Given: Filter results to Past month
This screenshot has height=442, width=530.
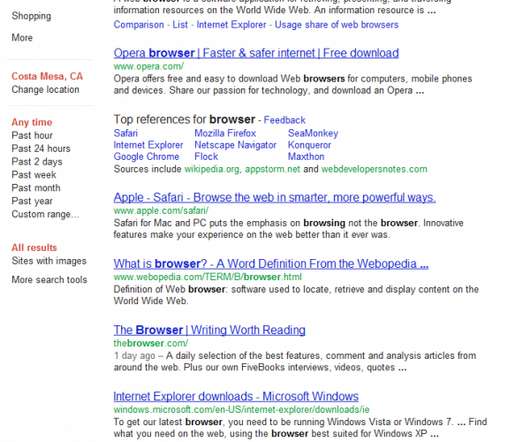Looking at the screenshot, I should pyautogui.click(x=36, y=188).
